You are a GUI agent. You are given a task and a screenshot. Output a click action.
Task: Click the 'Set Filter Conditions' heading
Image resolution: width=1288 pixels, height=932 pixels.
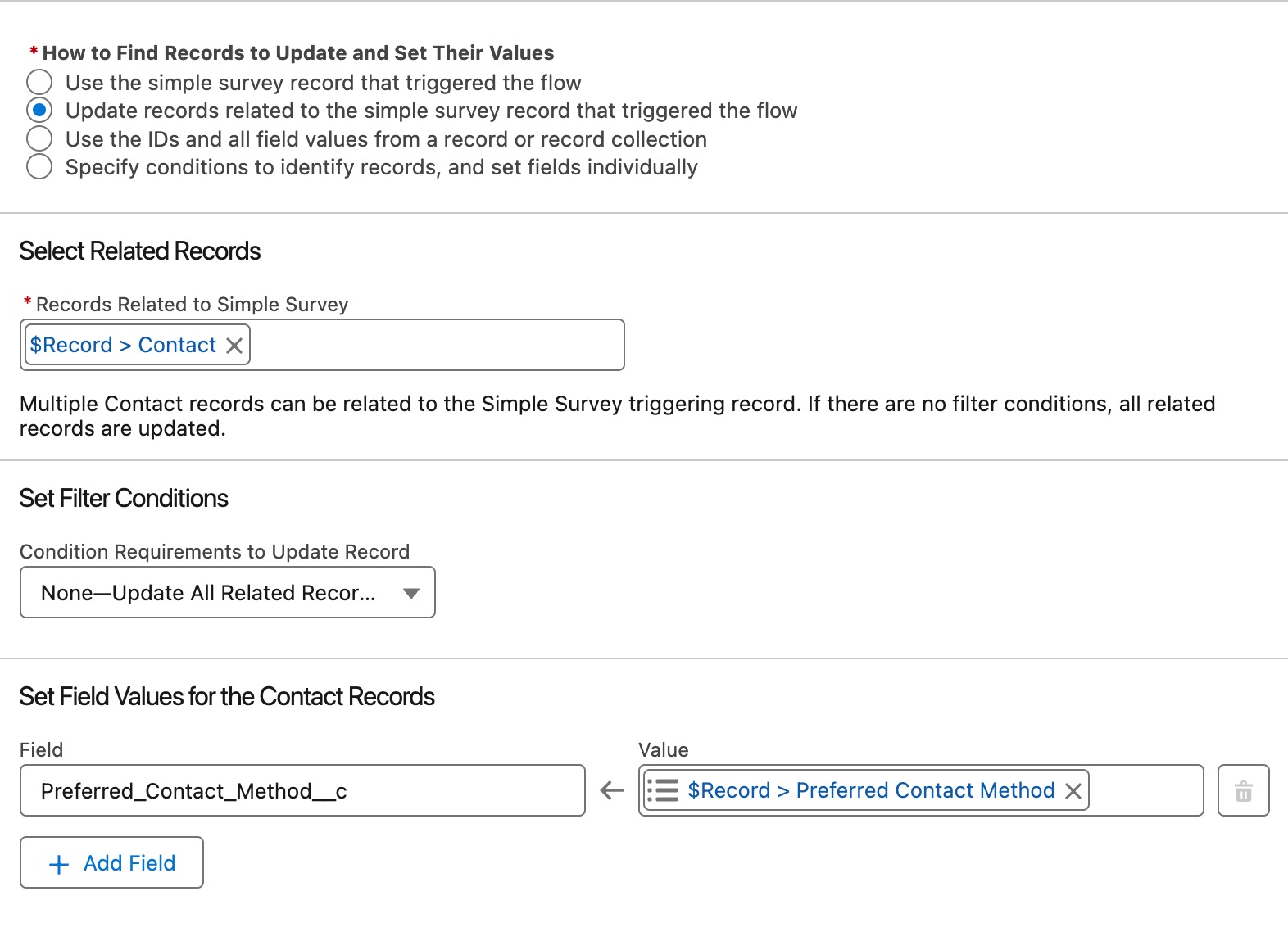tap(124, 498)
